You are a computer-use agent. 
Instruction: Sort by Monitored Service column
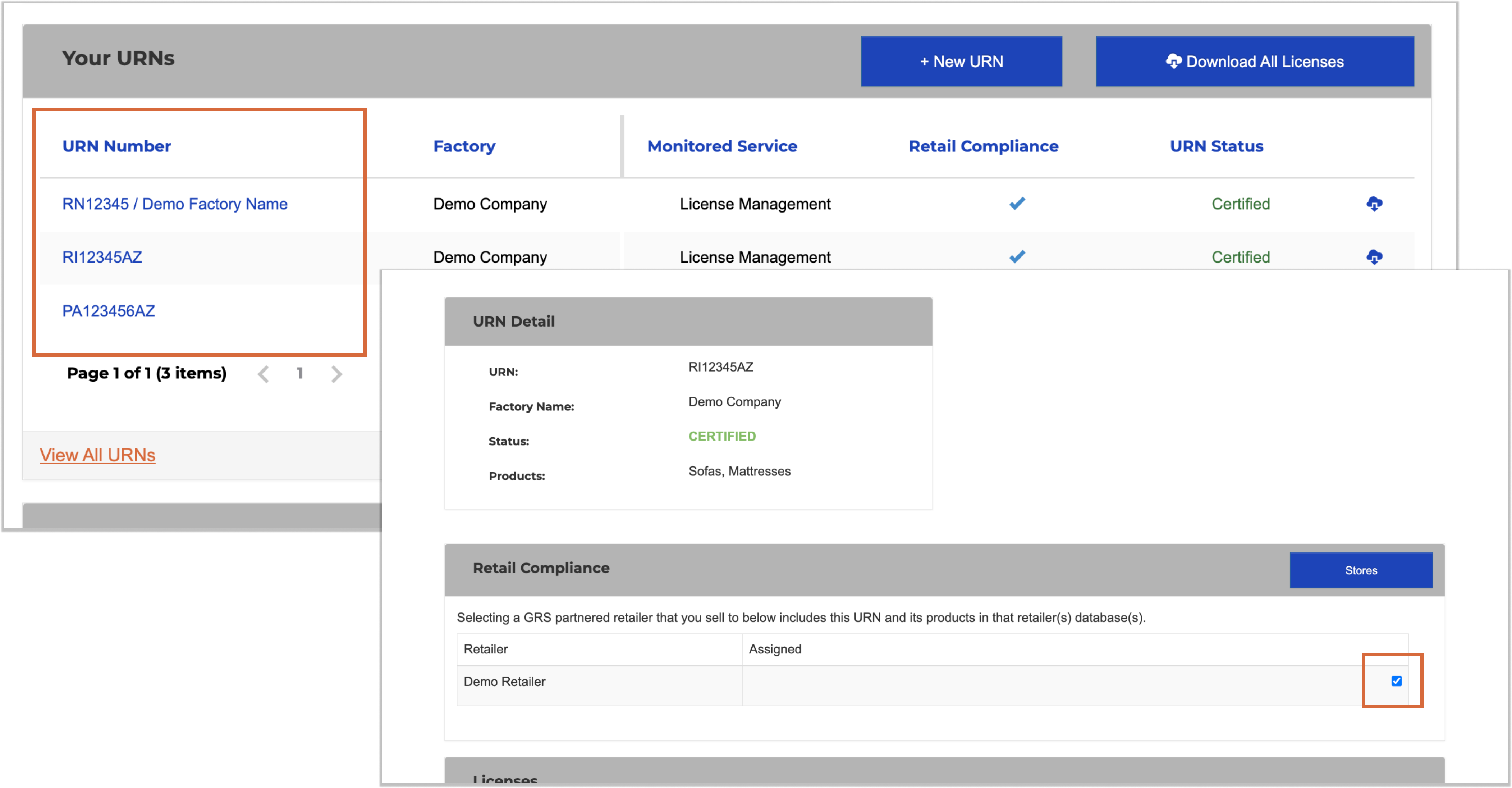tap(721, 146)
